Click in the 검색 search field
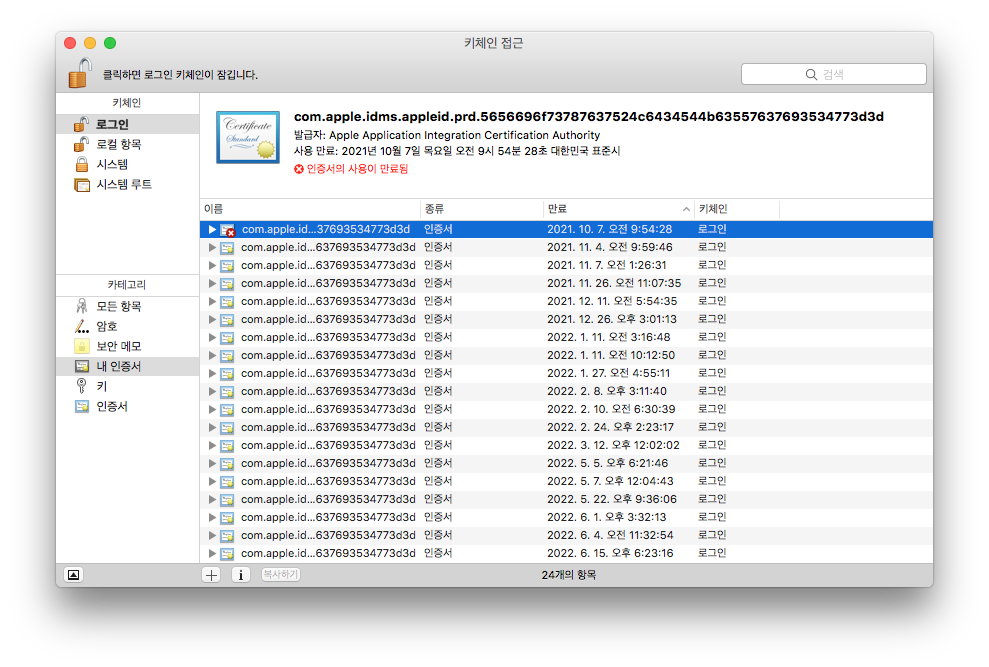The image size is (989, 667). (834, 74)
